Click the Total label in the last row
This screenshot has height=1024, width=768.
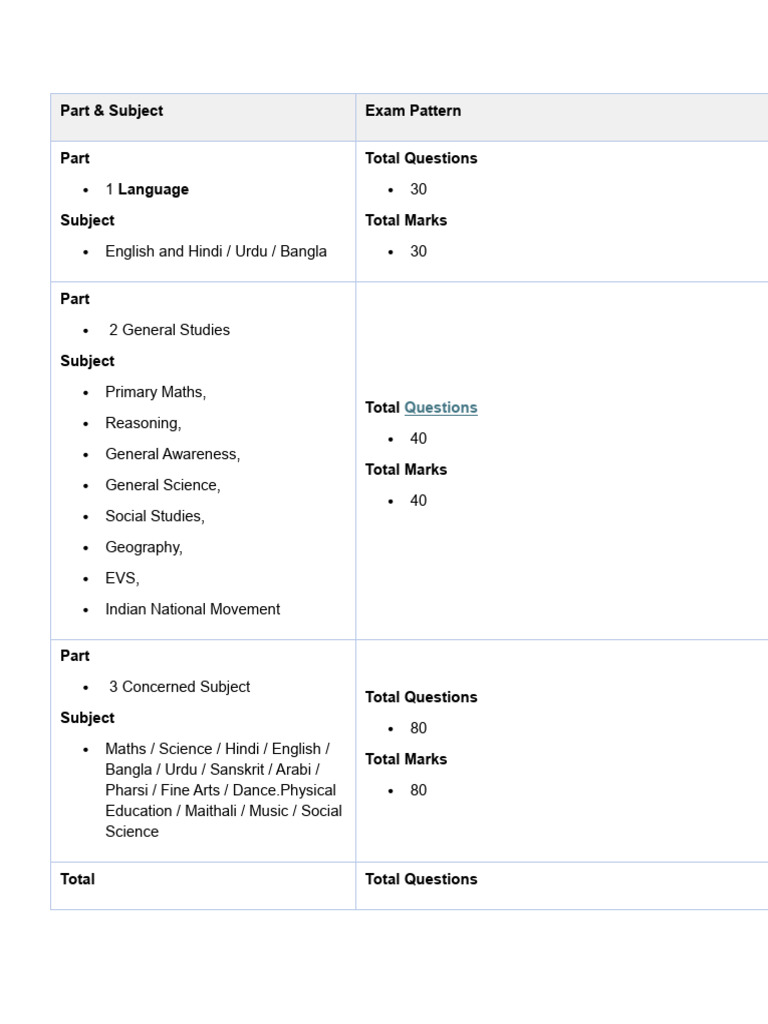pyautogui.click(x=78, y=879)
